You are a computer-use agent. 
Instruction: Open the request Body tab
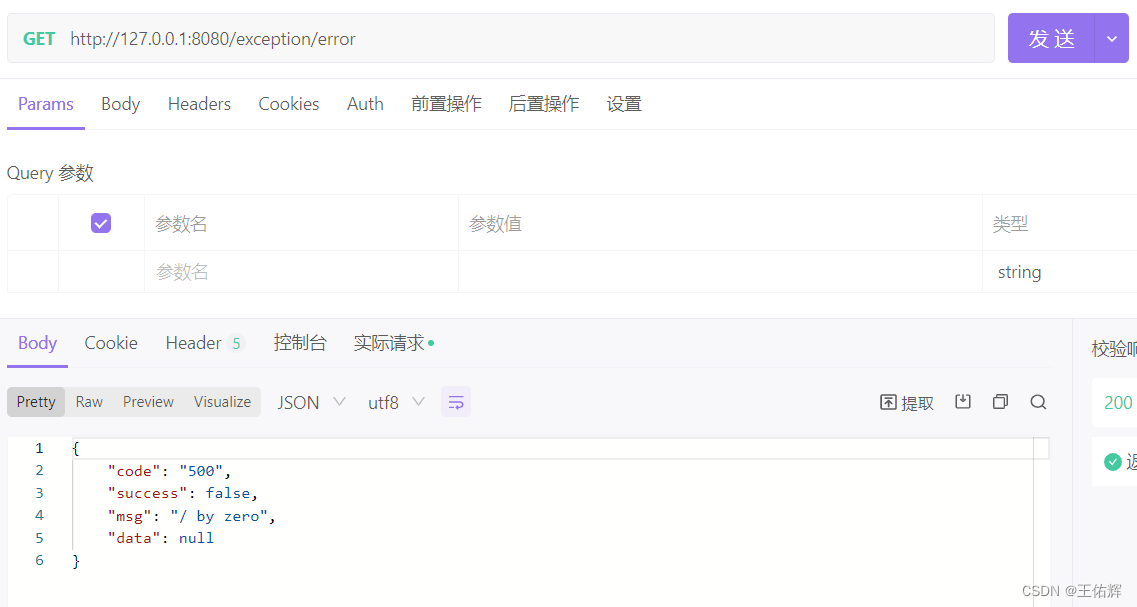pos(120,104)
